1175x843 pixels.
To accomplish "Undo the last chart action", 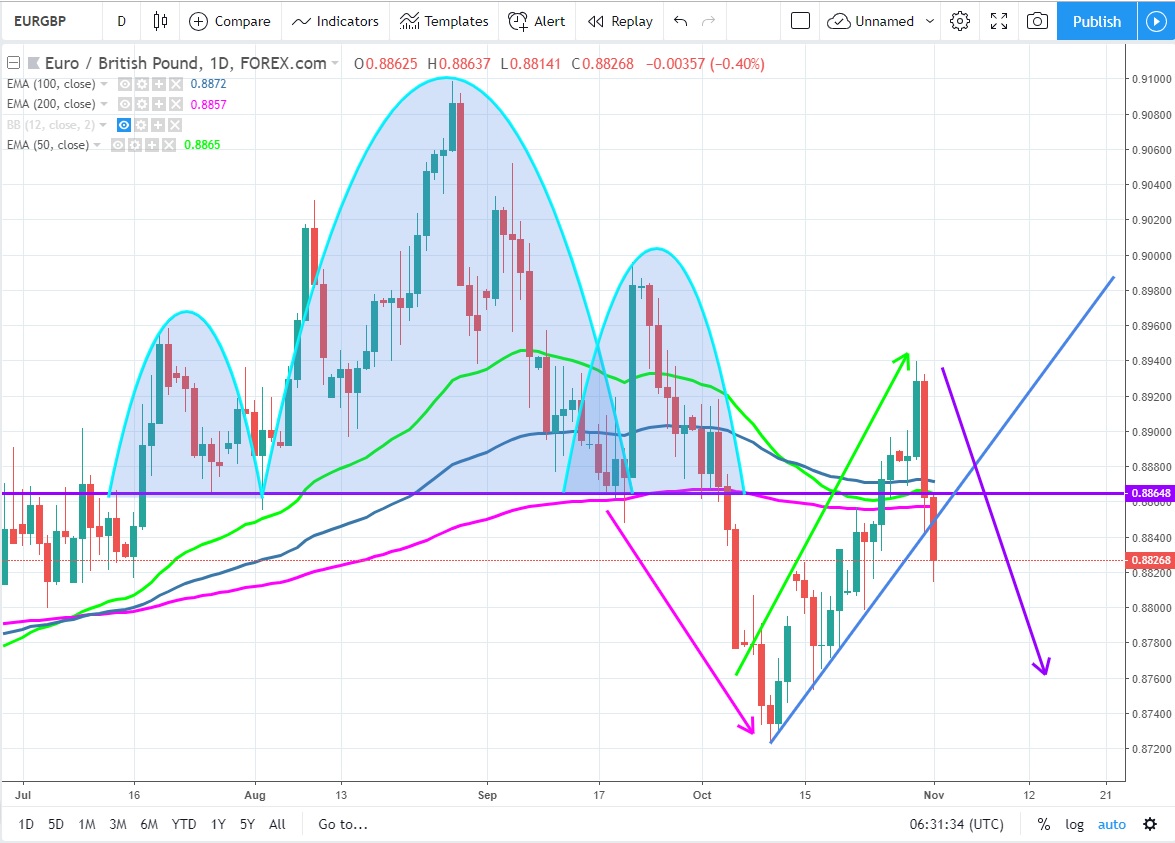I will (681, 21).
